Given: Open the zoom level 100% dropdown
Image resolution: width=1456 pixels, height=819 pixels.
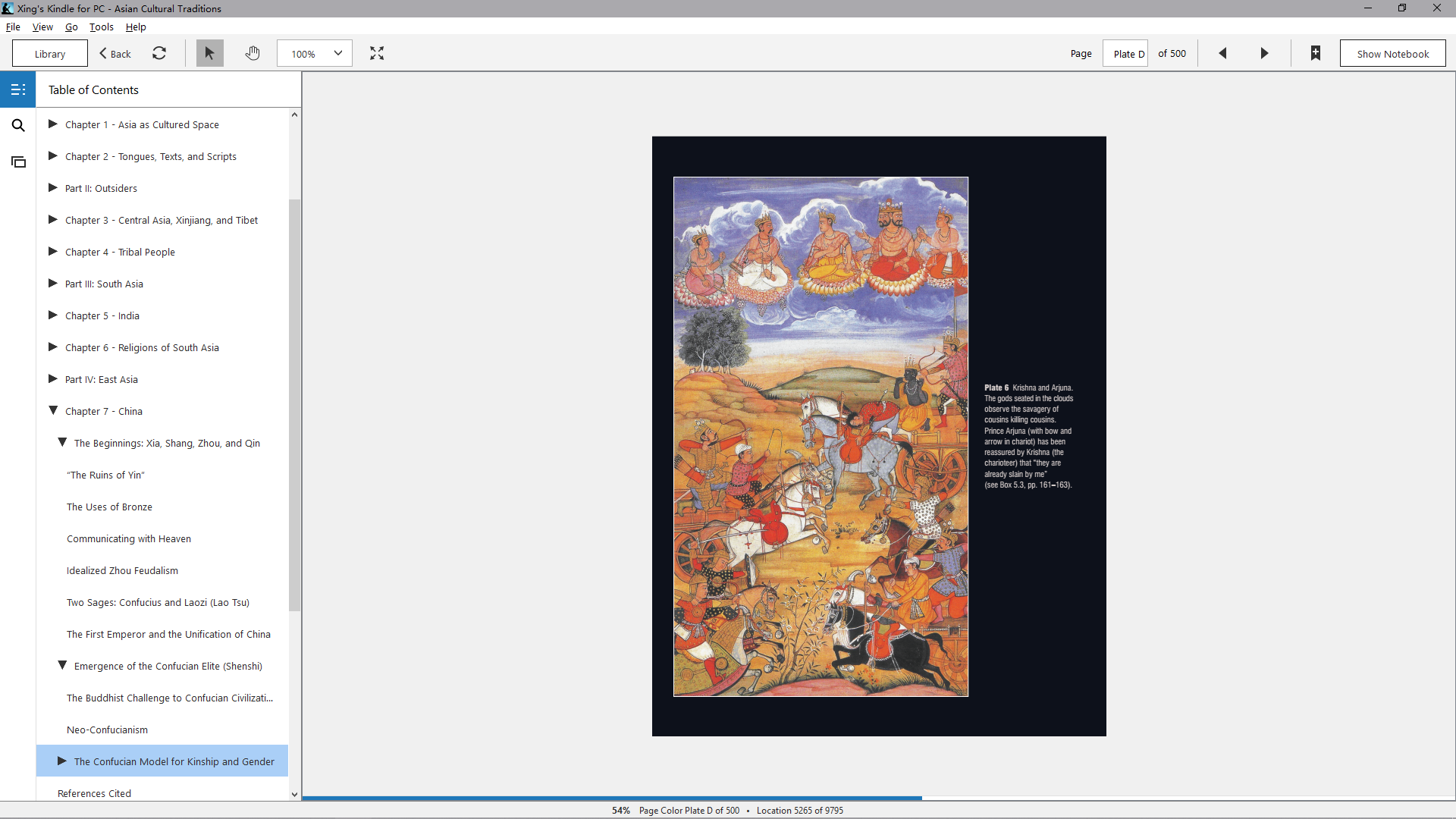Looking at the screenshot, I should coord(315,54).
